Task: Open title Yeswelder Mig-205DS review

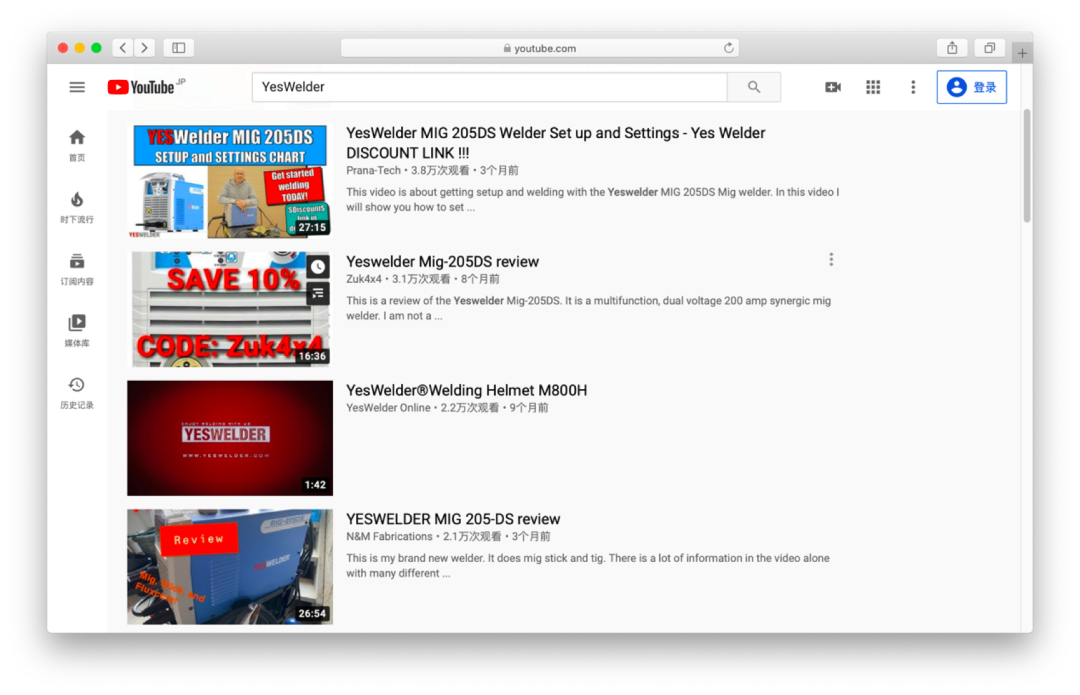Action: pyautogui.click(x=442, y=262)
